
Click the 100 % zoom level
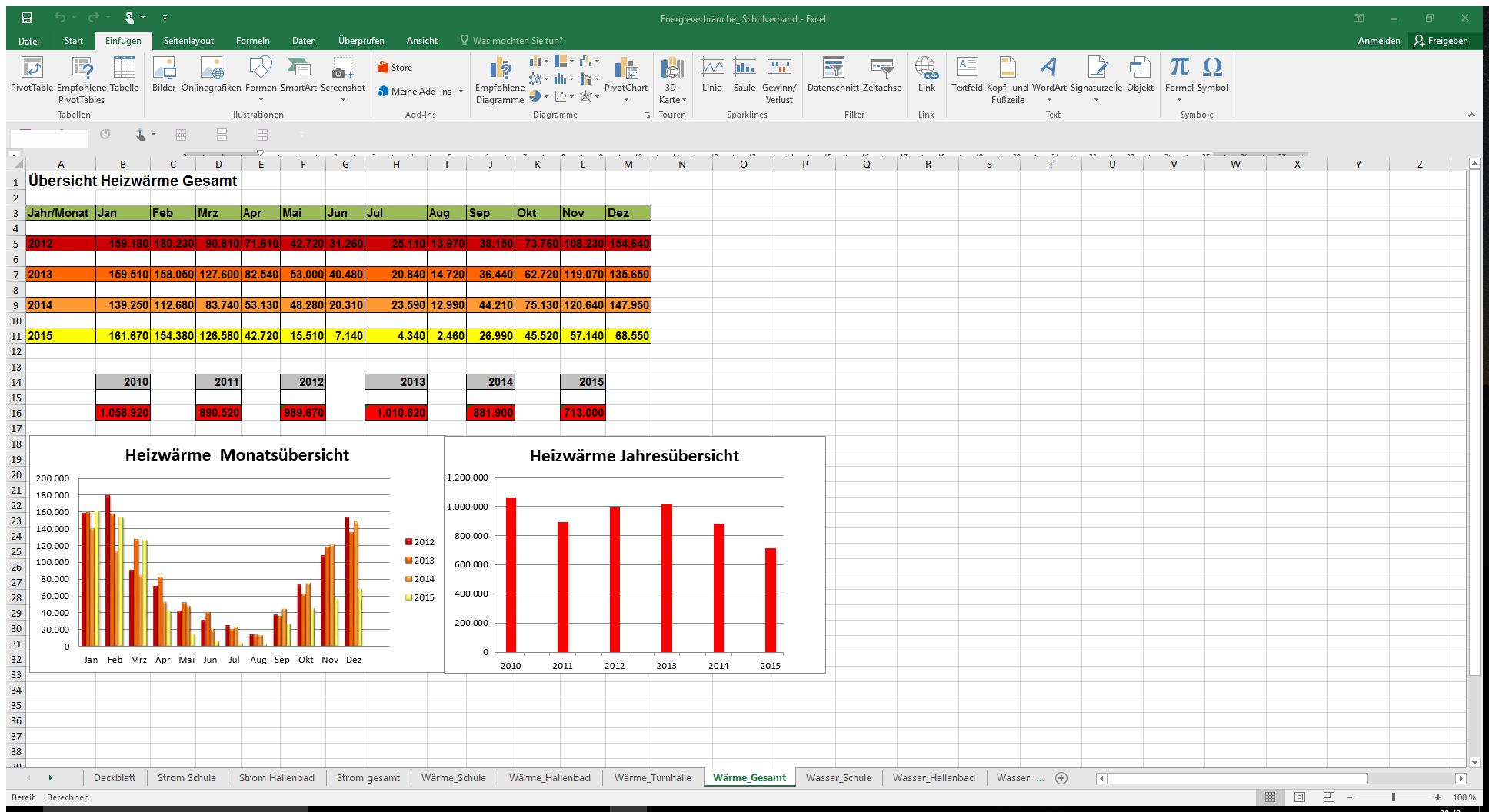pos(1464,797)
